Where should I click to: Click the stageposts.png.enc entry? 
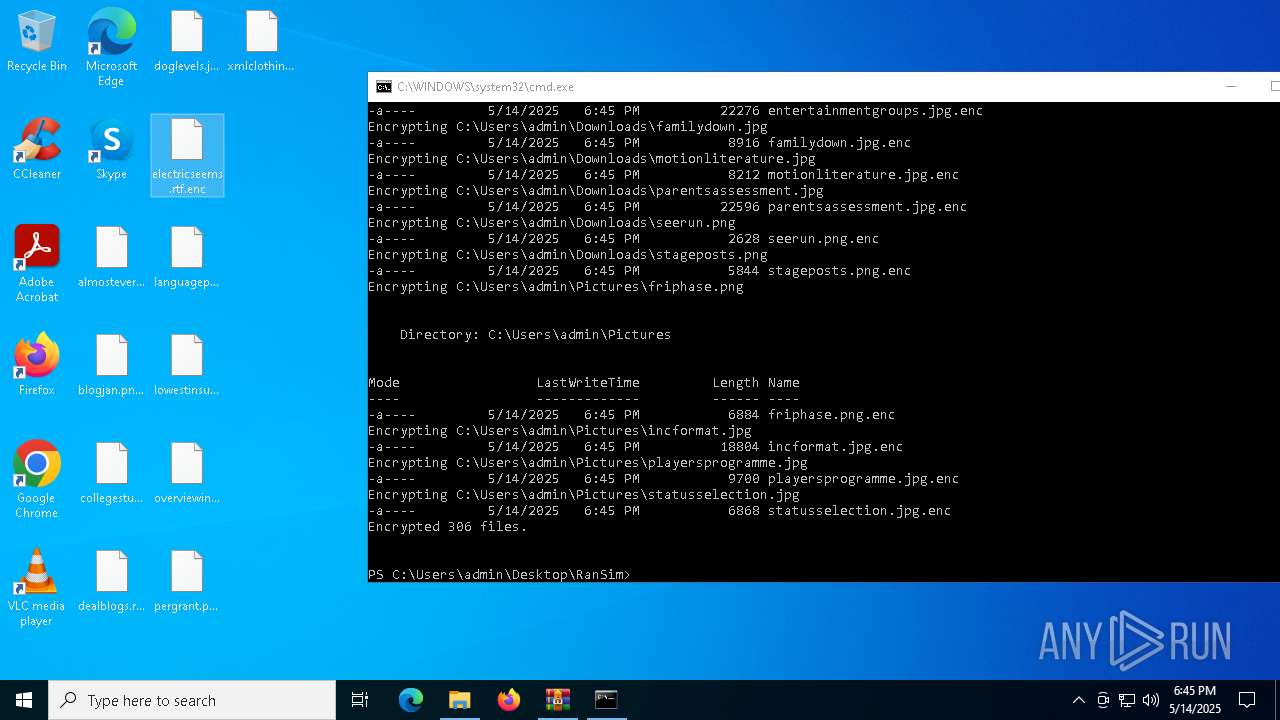(x=839, y=271)
